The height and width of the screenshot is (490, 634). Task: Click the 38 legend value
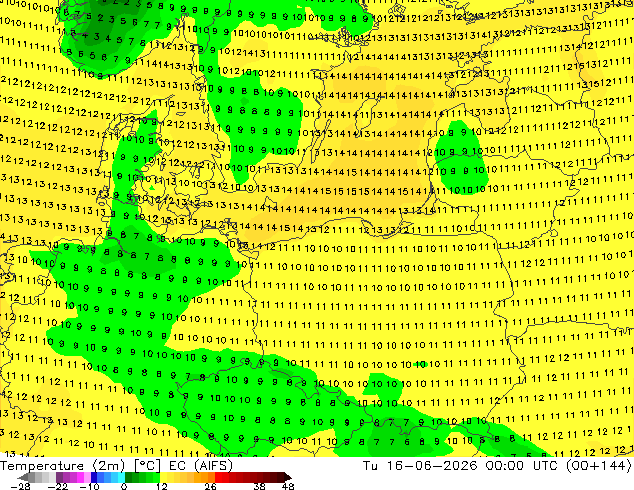(259, 486)
